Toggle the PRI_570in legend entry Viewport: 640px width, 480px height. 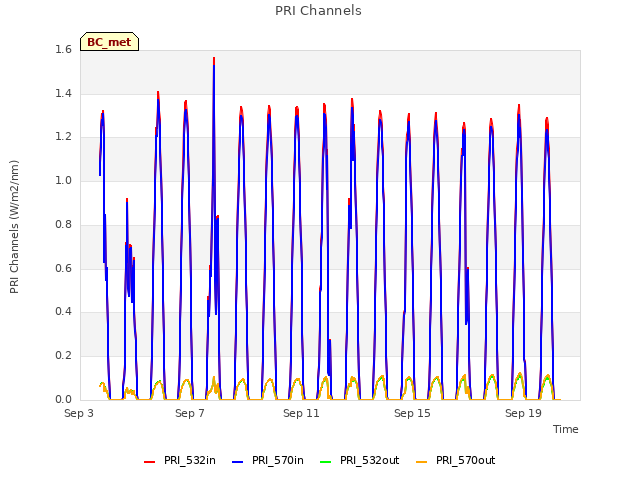(268, 460)
